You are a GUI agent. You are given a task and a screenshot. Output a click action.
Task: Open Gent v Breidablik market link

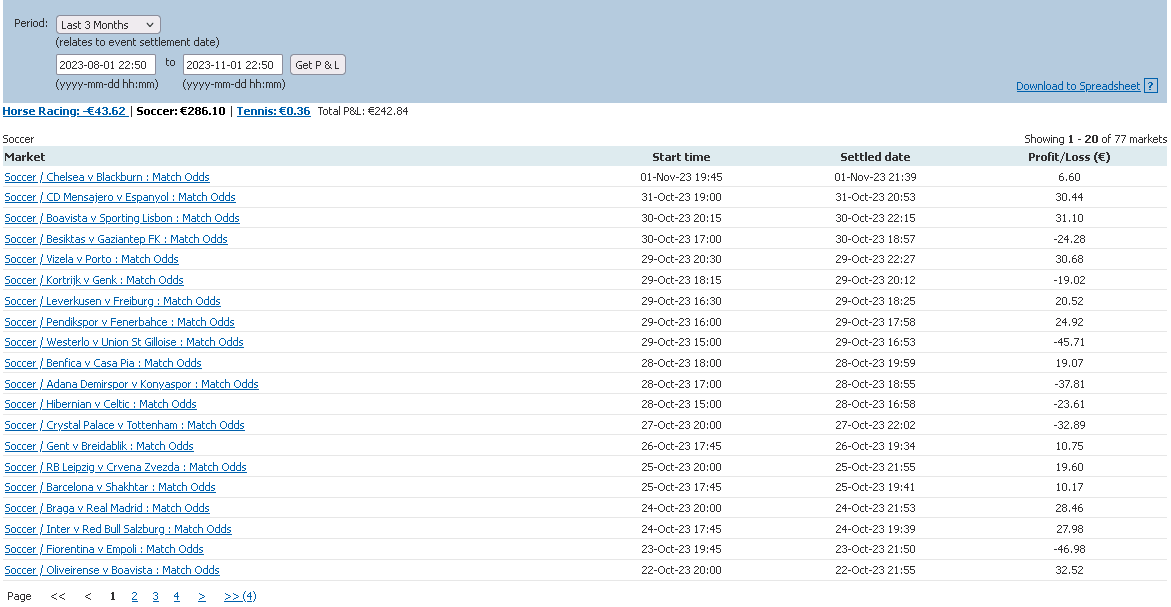tap(99, 446)
